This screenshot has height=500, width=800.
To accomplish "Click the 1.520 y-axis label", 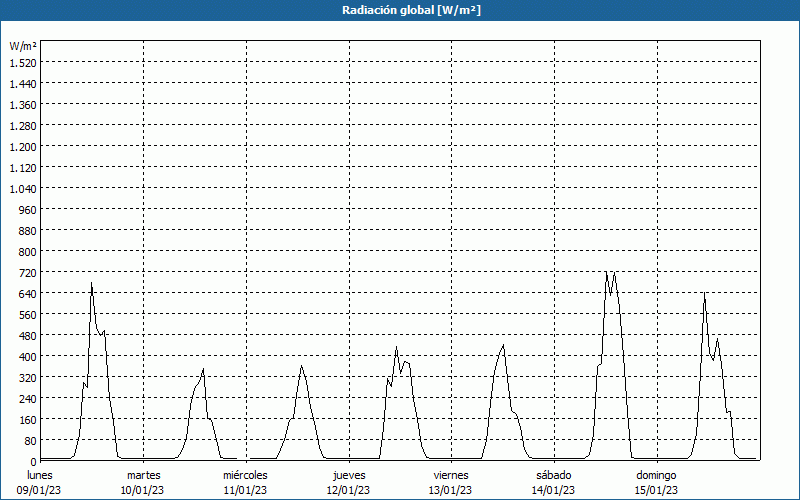I will click(x=23, y=62).
